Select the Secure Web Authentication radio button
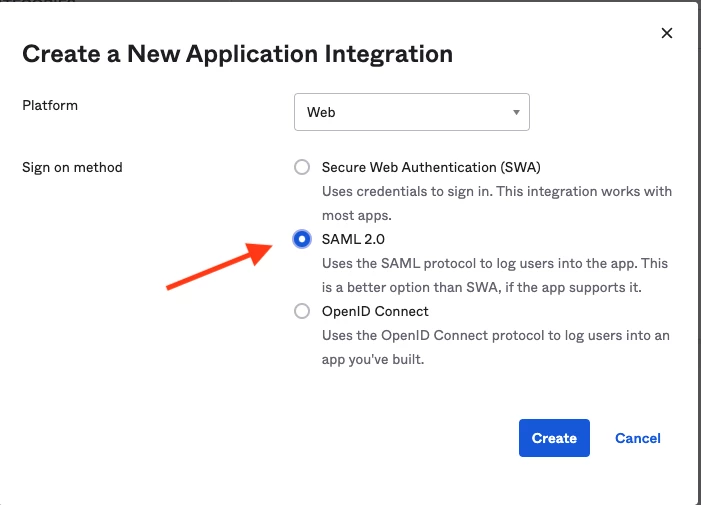This screenshot has height=505, width=701. [x=302, y=167]
